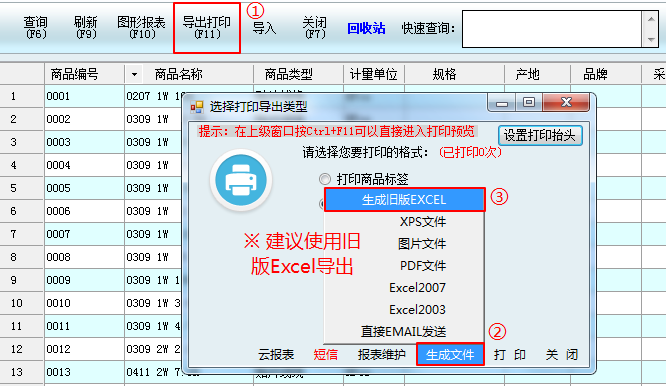Click quick search scrollbar down arrow

pyautogui.click(x=651, y=39)
